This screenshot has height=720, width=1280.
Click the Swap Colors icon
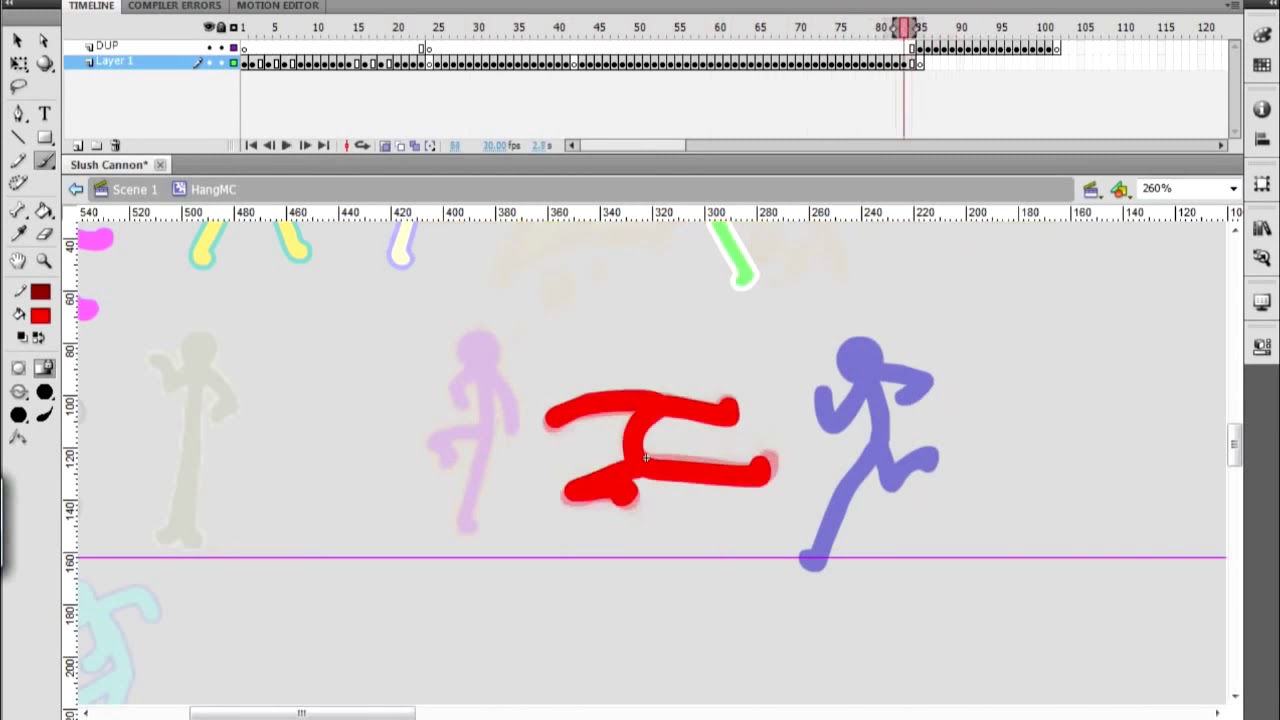click(x=38, y=338)
